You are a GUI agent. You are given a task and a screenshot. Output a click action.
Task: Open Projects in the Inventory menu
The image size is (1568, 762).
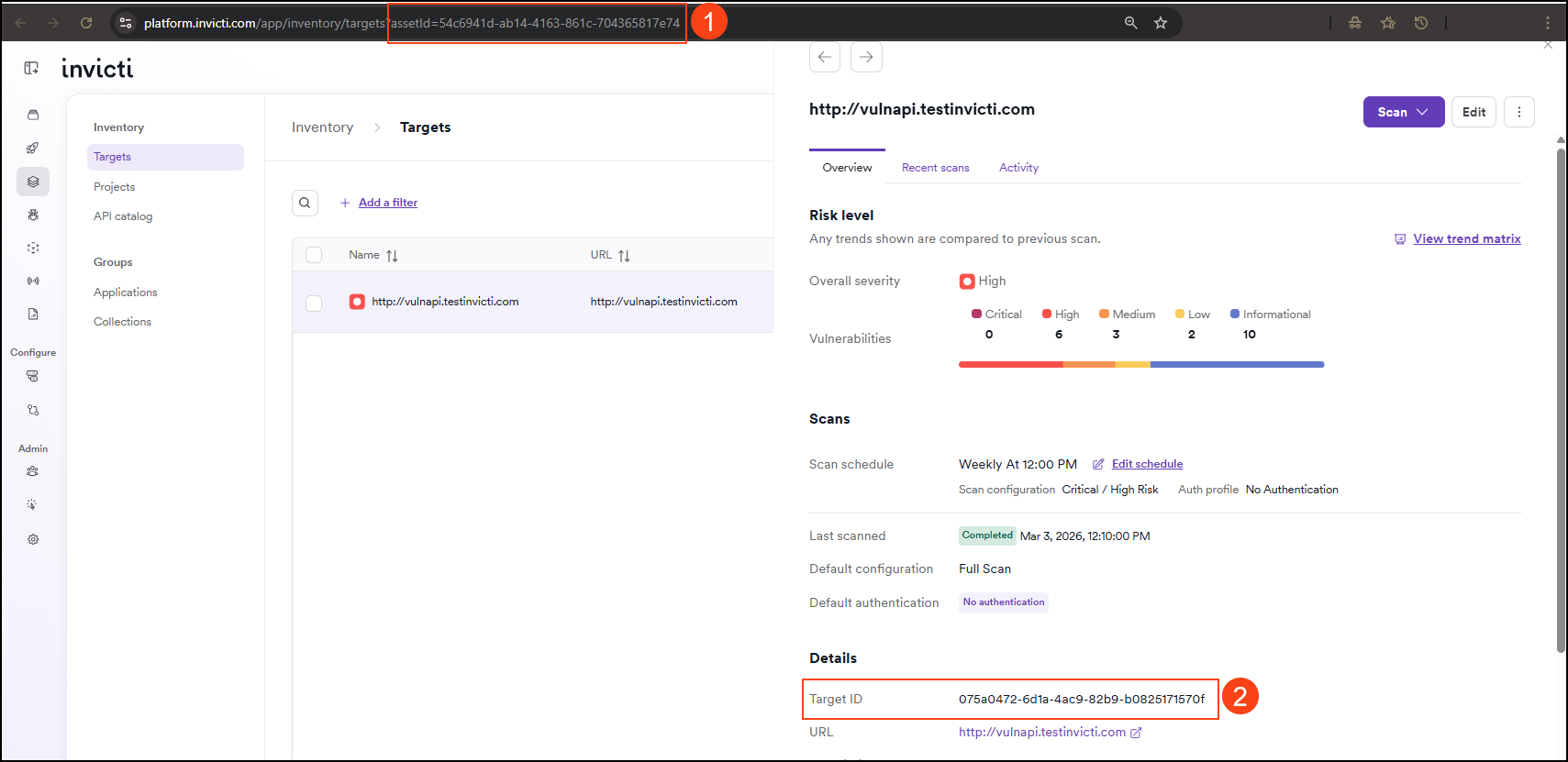tap(114, 187)
